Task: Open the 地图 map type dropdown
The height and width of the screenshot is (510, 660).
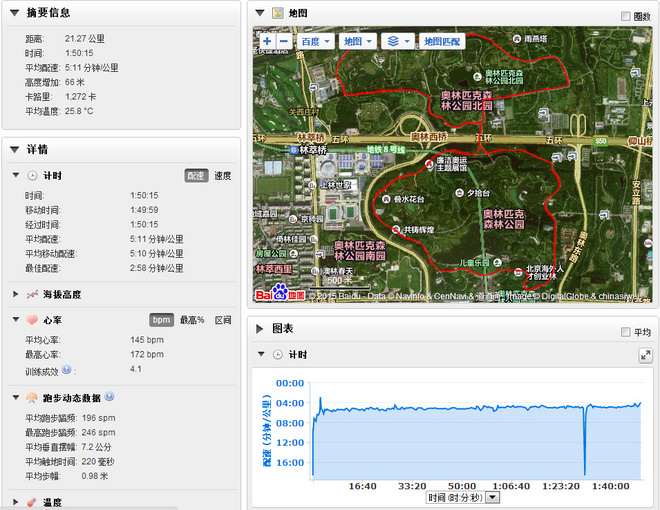Action: pyautogui.click(x=357, y=42)
